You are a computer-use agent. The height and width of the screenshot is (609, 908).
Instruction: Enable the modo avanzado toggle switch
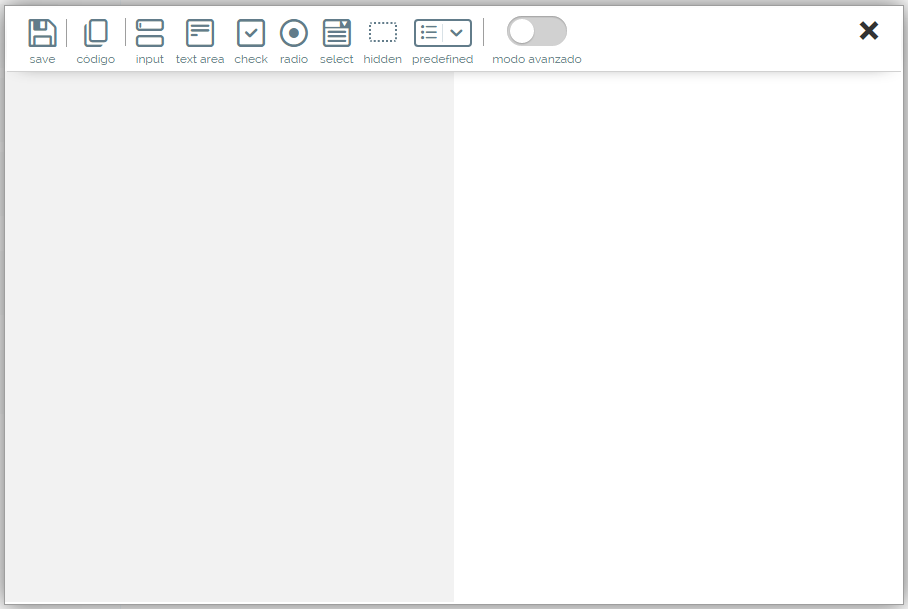click(x=537, y=32)
